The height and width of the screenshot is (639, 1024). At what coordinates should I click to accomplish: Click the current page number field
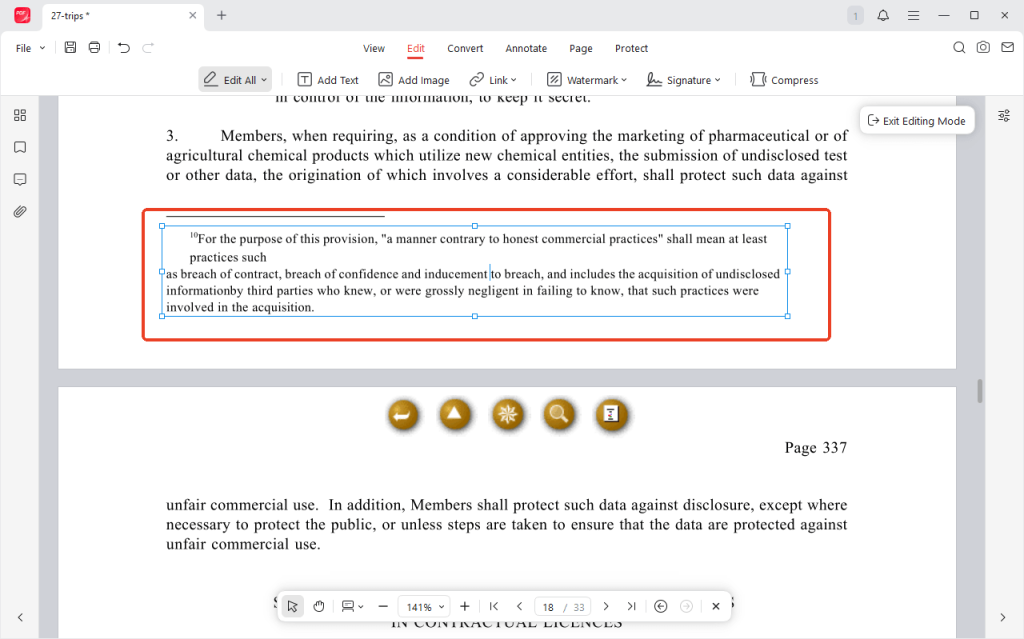coord(547,607)
